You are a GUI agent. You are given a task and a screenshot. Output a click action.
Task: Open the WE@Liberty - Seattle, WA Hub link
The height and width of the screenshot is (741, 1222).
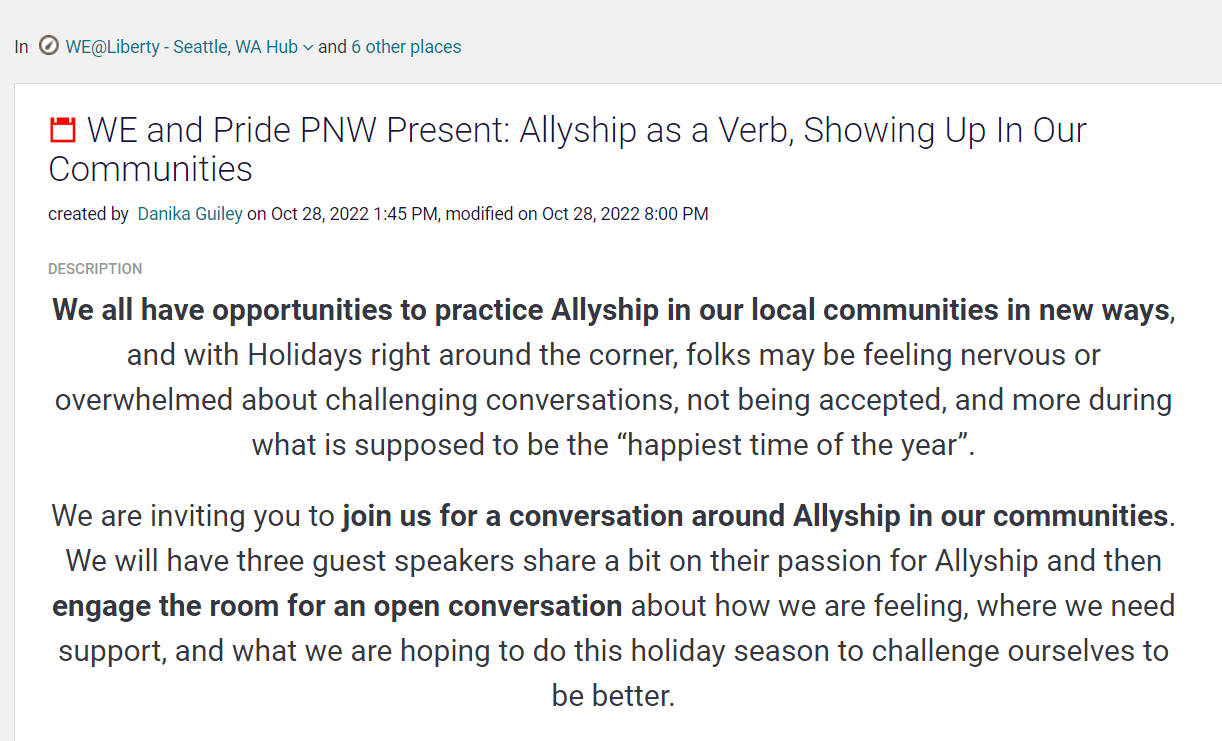coord(182,47)
